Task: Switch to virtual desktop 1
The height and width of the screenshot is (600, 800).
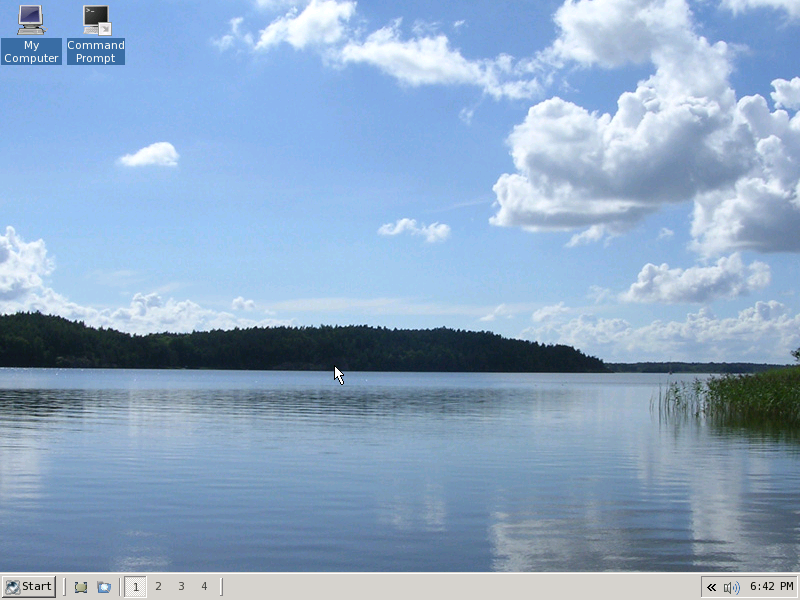Action: click(135, 587)
